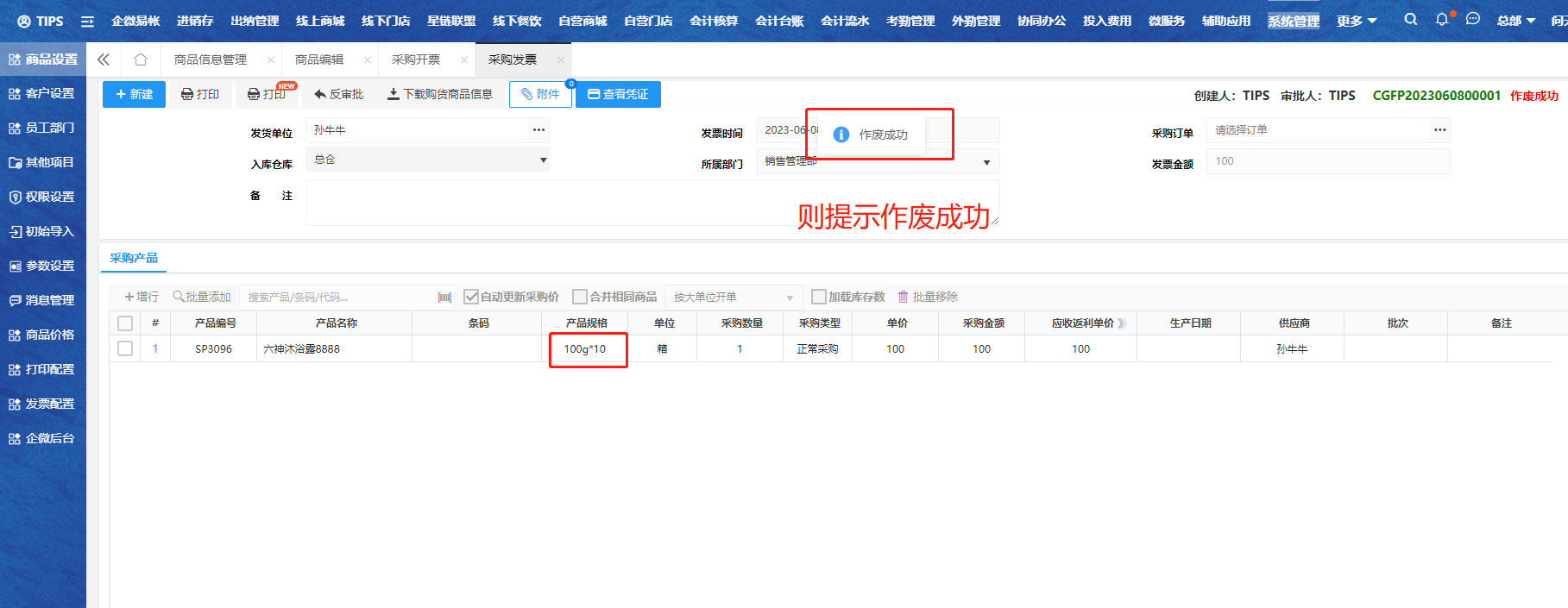Screen dimensions: 1568x608
Task: Collapse tabs with double-chevron left icon
Action: point(104,60)
